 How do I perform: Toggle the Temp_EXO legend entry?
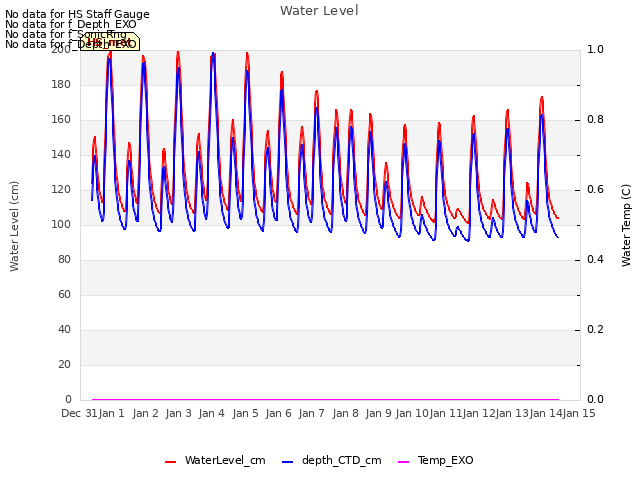tap(436, 460)
